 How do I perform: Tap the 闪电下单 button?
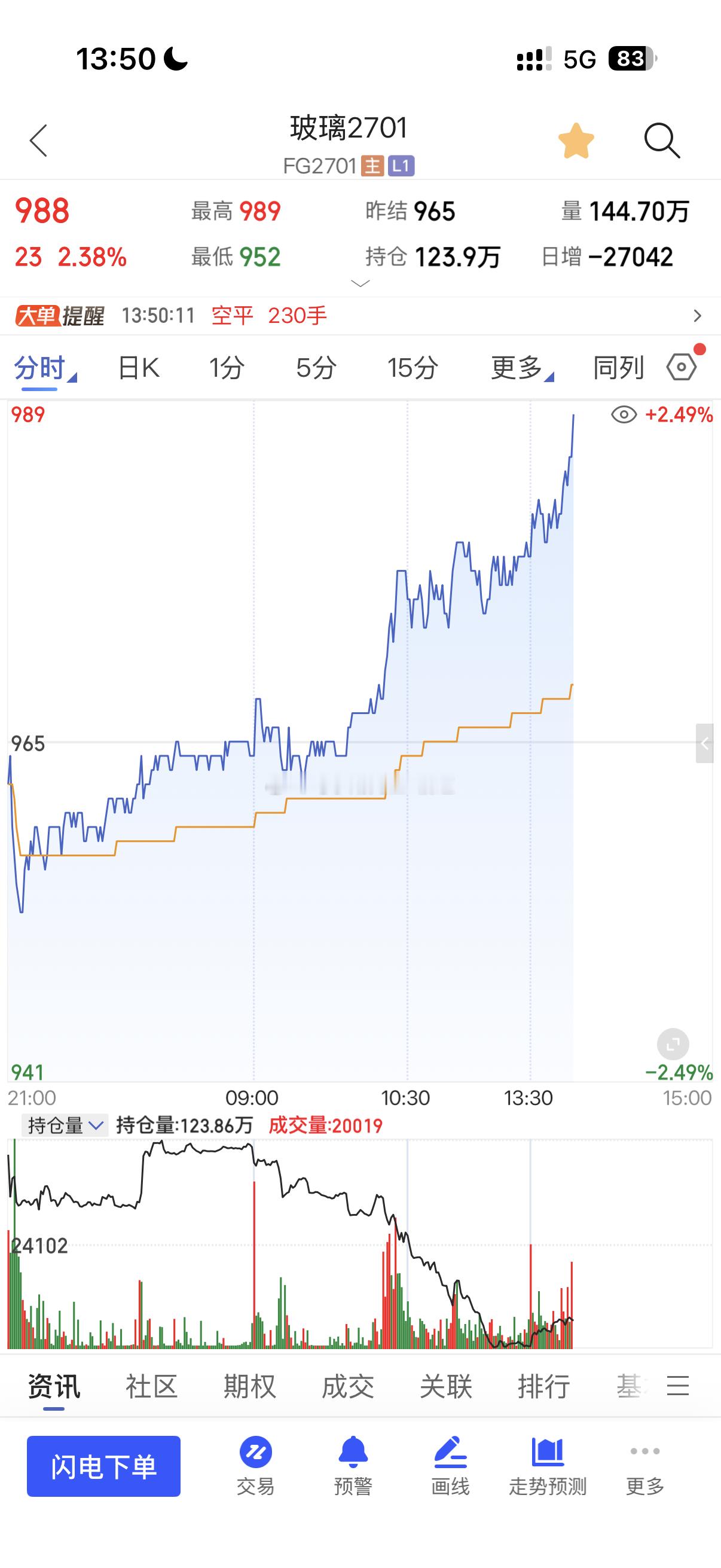(103, 1466)
